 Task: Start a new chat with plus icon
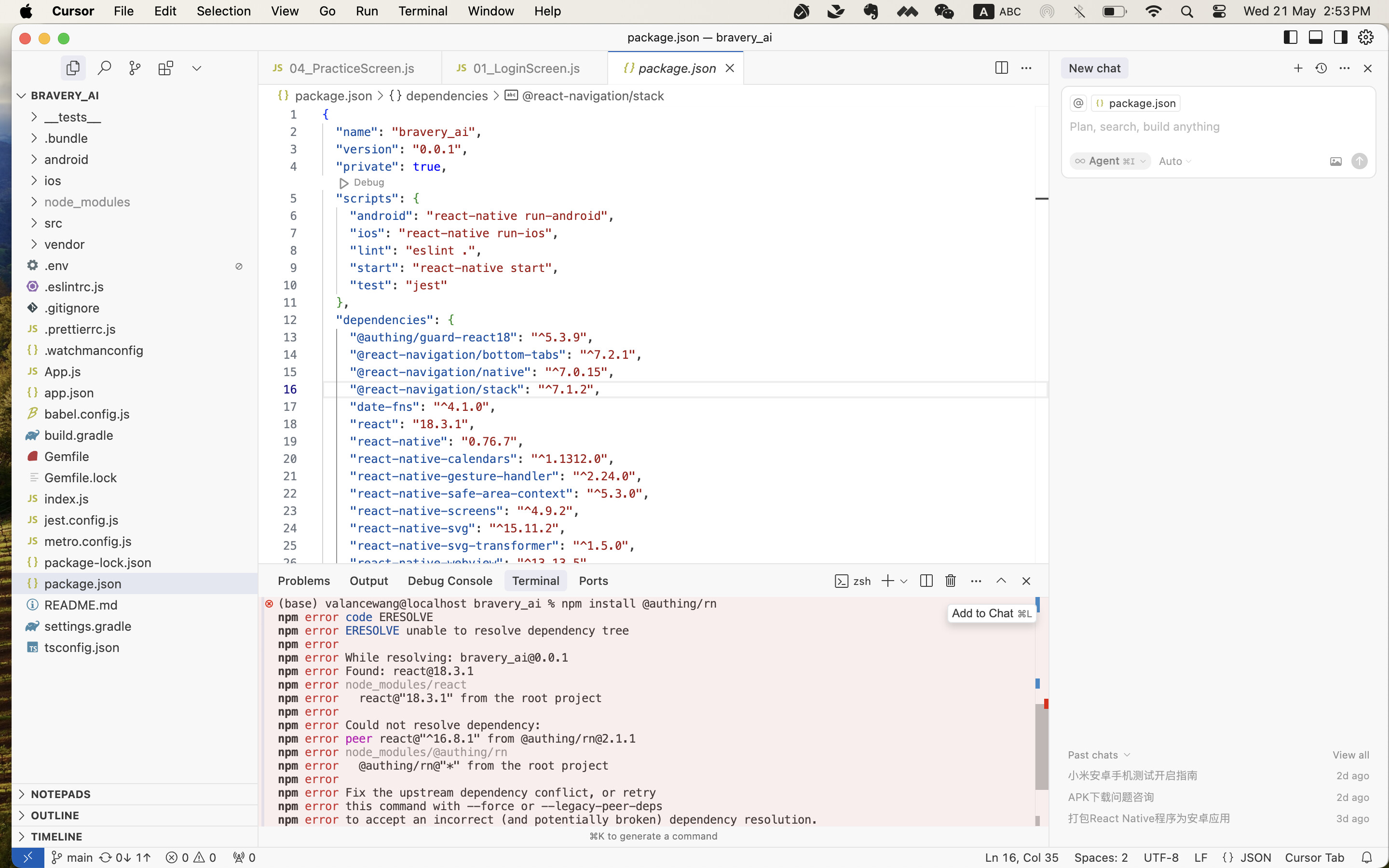coord(1298,68)
